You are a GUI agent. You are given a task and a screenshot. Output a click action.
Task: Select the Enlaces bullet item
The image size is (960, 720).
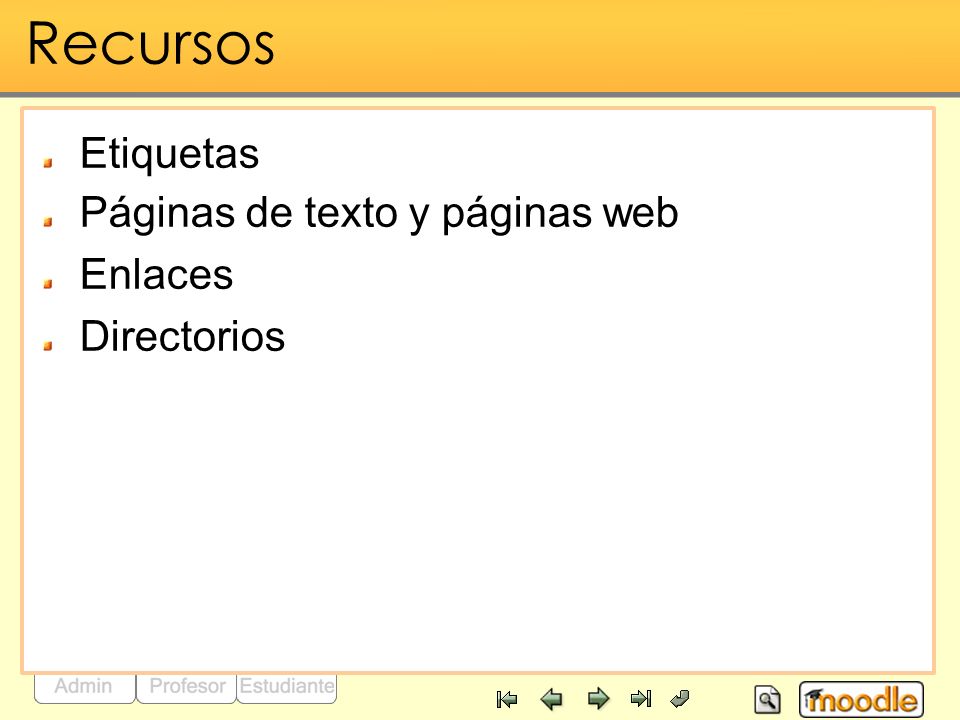tap(157, 274)
